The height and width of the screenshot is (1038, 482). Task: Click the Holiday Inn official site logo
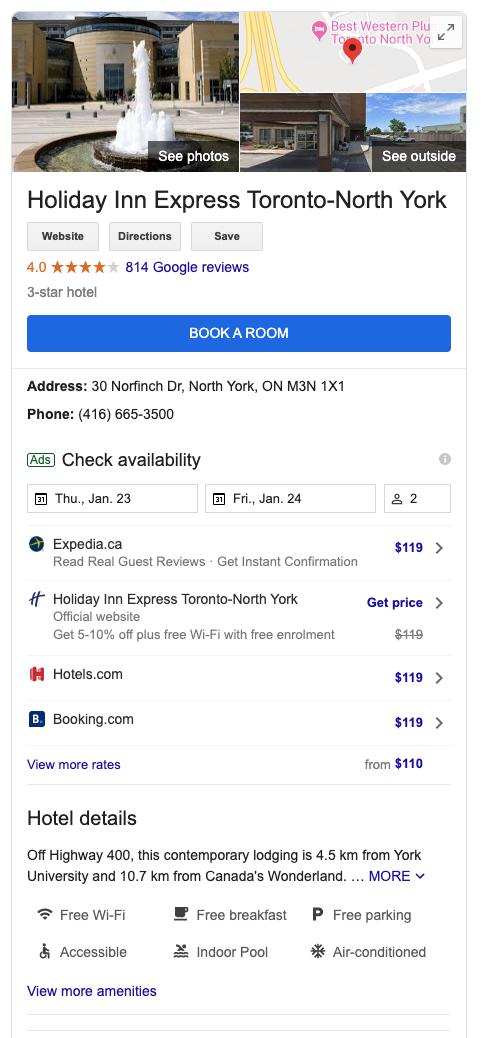click(x=37, y=599)
